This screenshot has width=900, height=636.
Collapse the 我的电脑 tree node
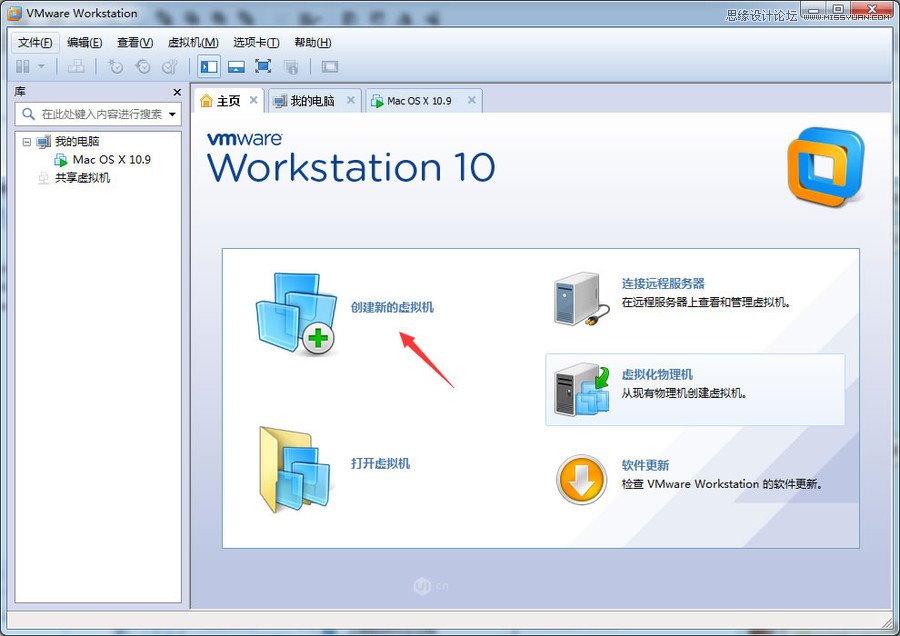tap(28, 141)
